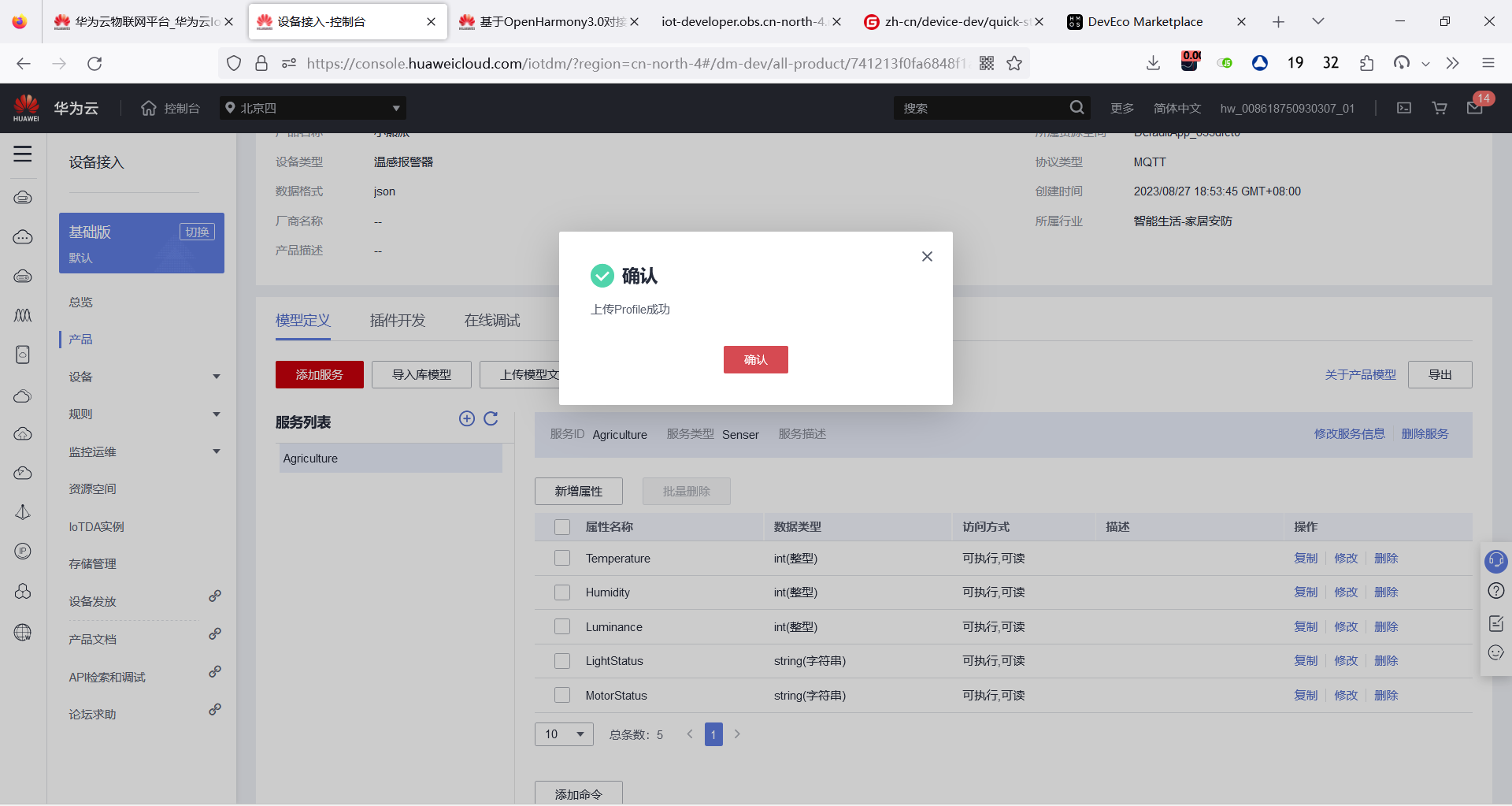Open the region selector showing 北京四
The width and height of the screenshot is (1512, 806).
(313, 108)
